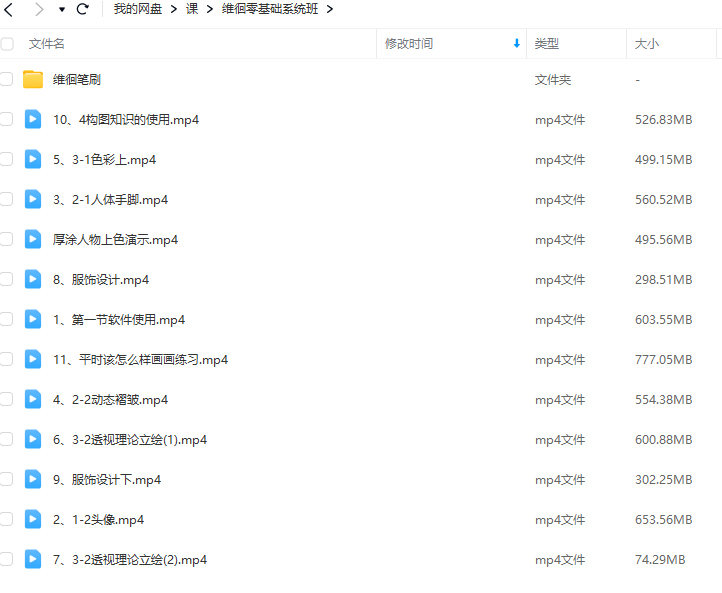Tick checkbox beside 4、2-2动态褶皱.mp4
The width and height of the screenshot is (722, 593).
(x=7, y=400)
